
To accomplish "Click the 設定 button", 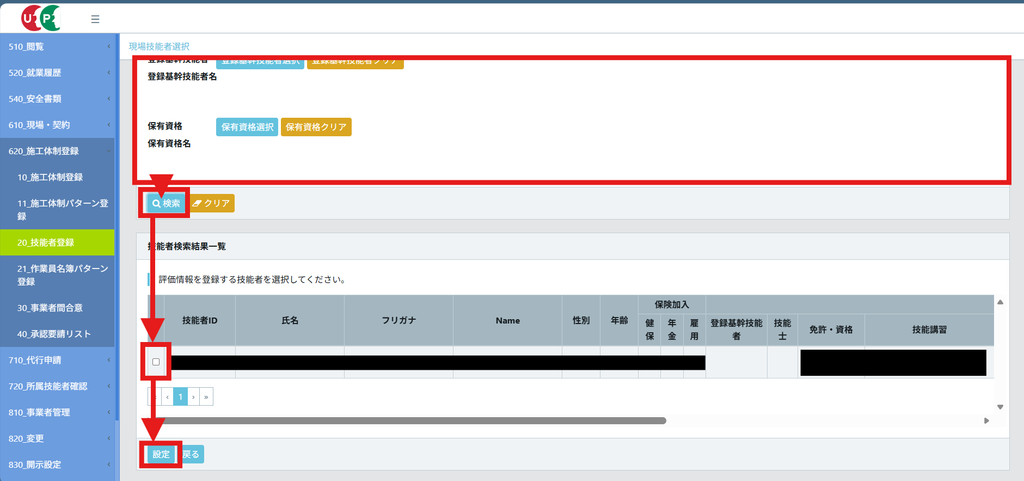I will (x=161, y=454).
